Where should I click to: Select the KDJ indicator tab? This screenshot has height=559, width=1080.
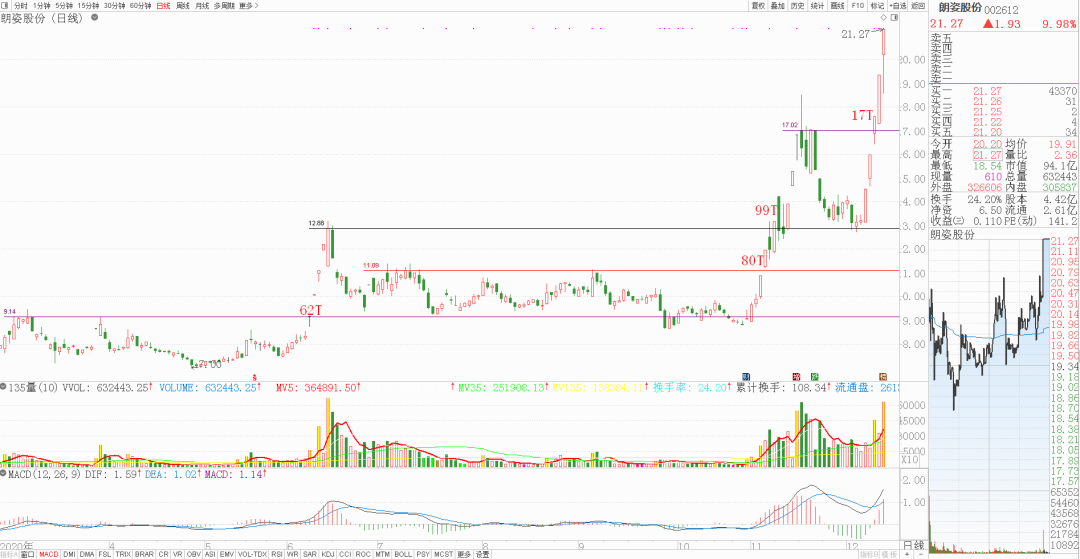(328, 554)
